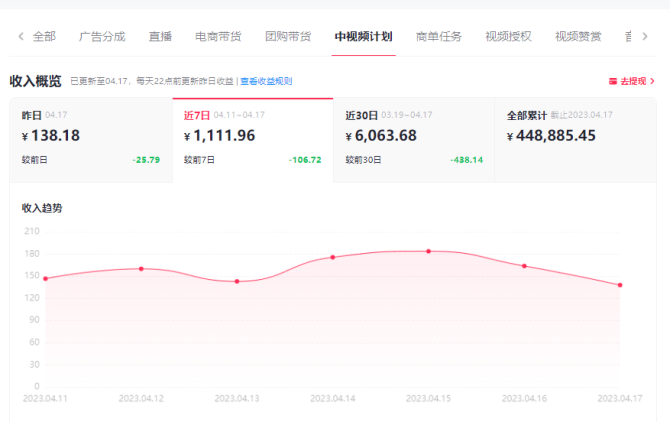This screenshot has width=670, height=422.
Task: Select the 近7日 income card
Action: 253,140
